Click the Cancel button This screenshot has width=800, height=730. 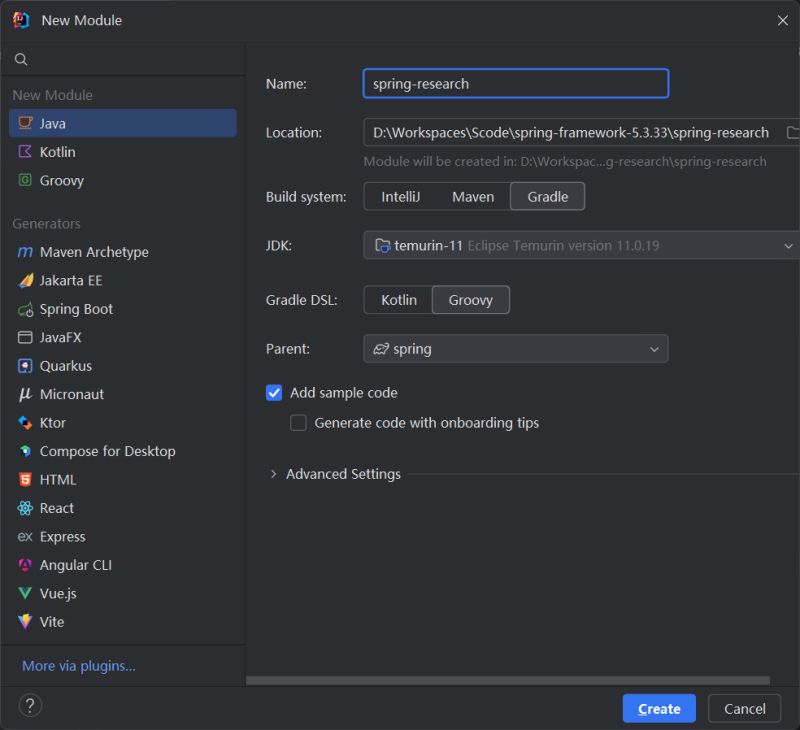pos(744,709)
